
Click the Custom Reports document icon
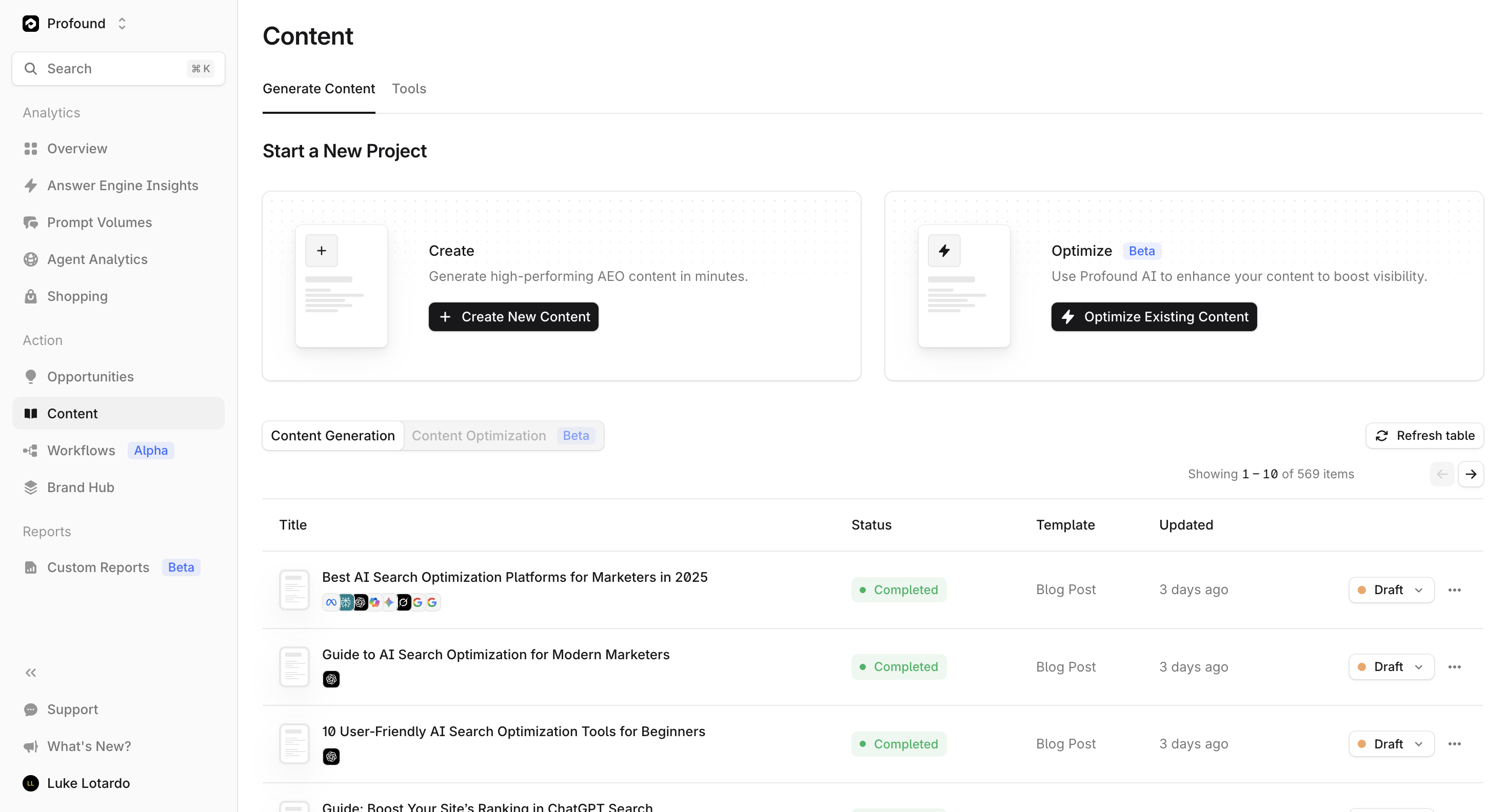click(x=30, y=567)
